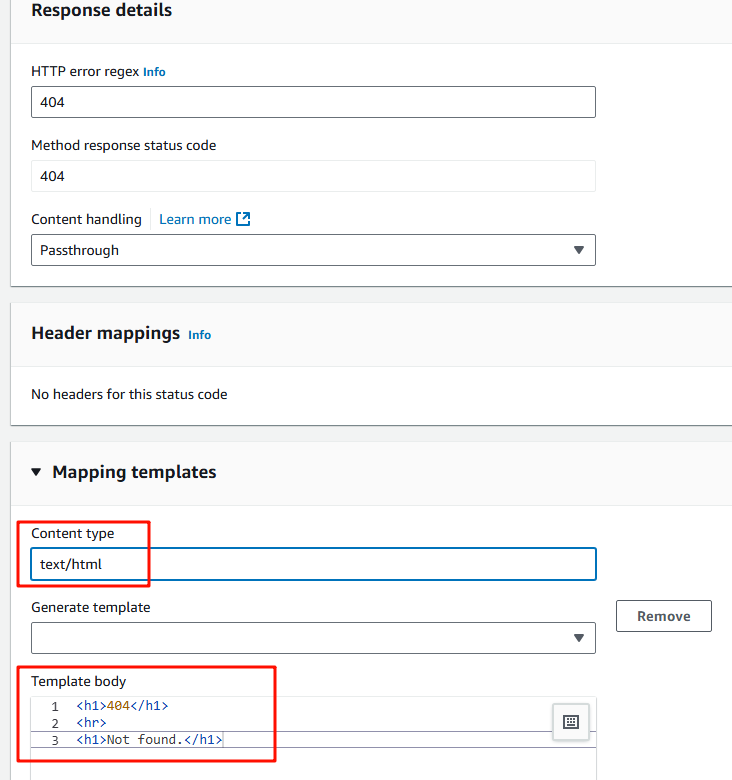
Task: Place cursor on the <hr> code line
Action: click(x=92, y=723)
